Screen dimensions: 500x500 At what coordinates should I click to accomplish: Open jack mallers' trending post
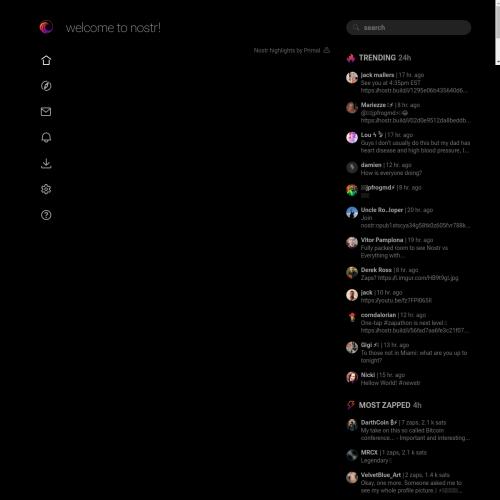[x=408, y=83]
